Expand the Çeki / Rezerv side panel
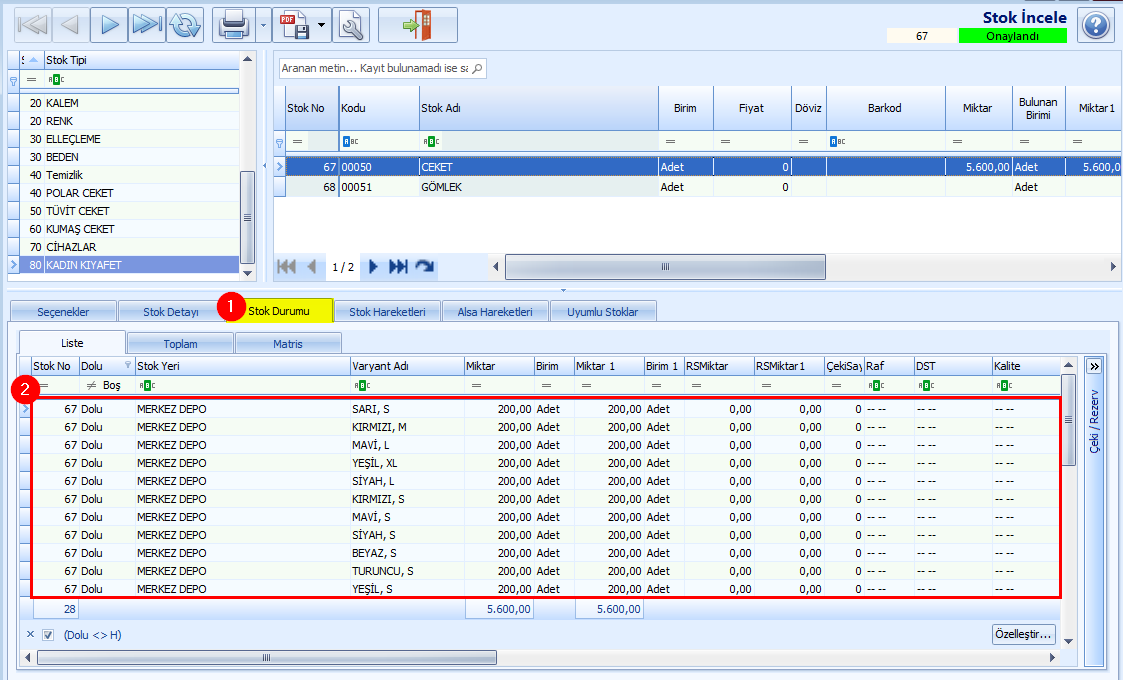Image resolution: width=1123 pixels, height=680 pixels. 1094,366
